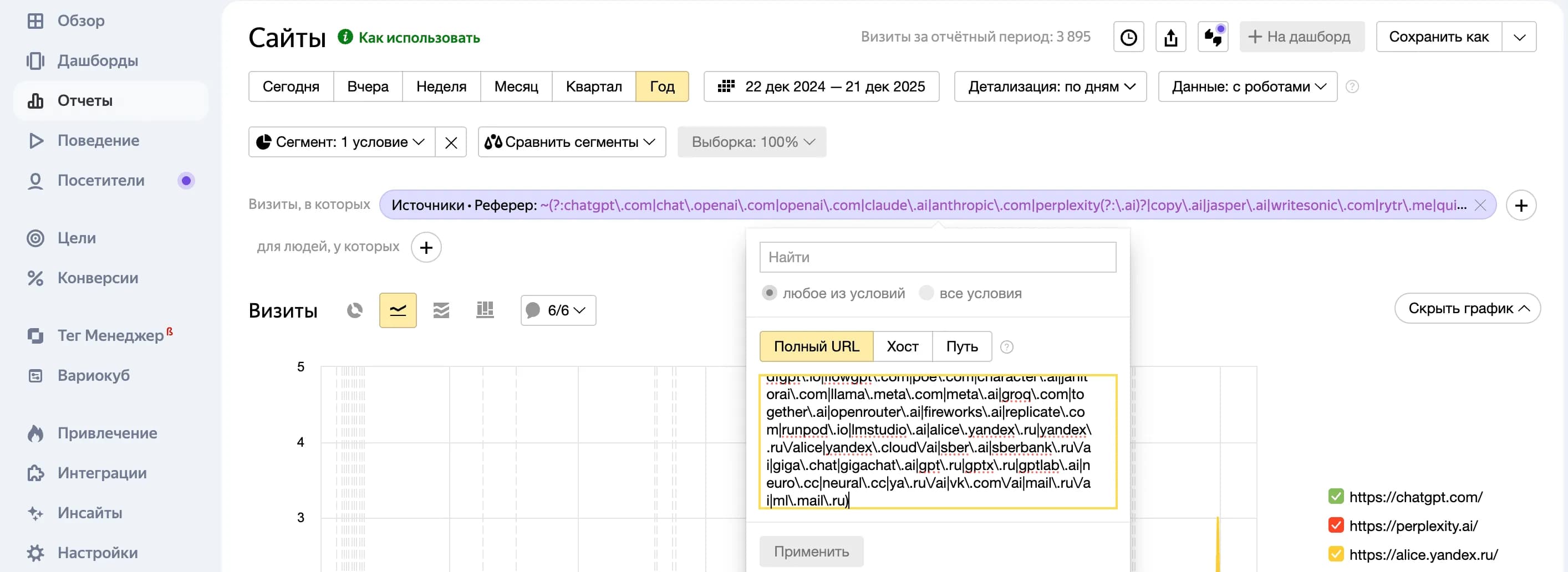Switch to Путь match mode

(962, 347)
